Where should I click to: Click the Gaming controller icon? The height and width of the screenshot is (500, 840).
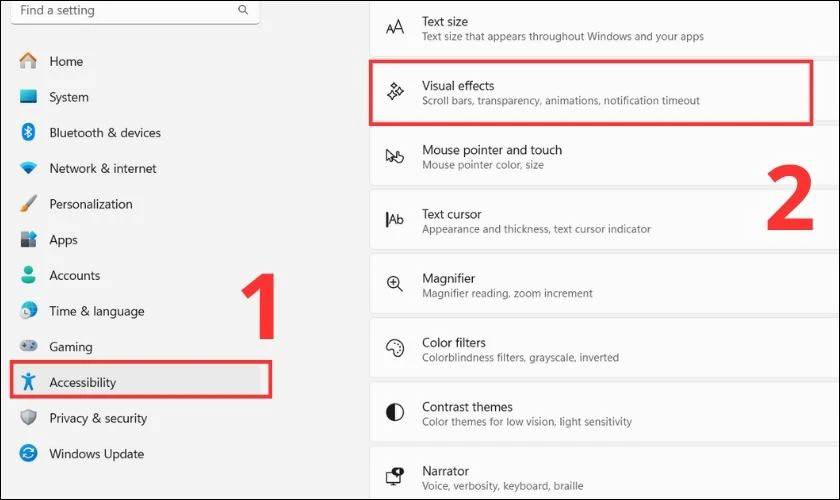(x=28, y=346)
